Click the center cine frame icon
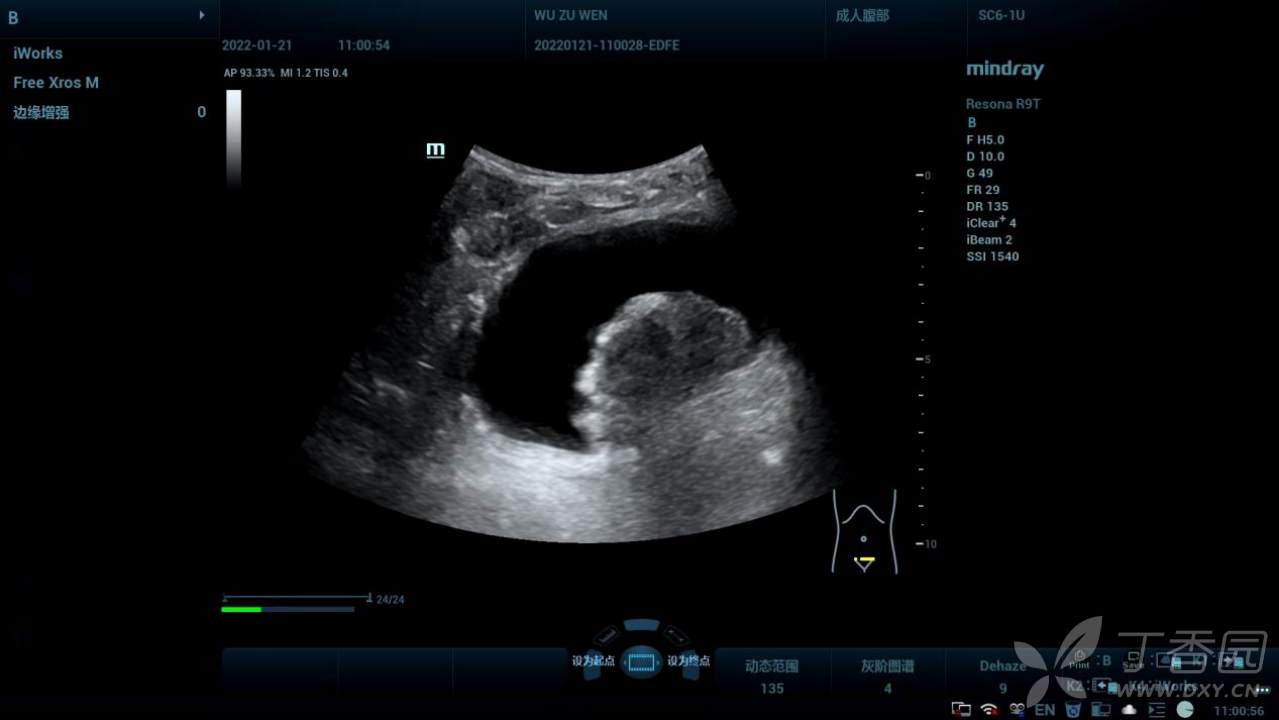This screenshot has width=1279, height=720. coord(641,661)
